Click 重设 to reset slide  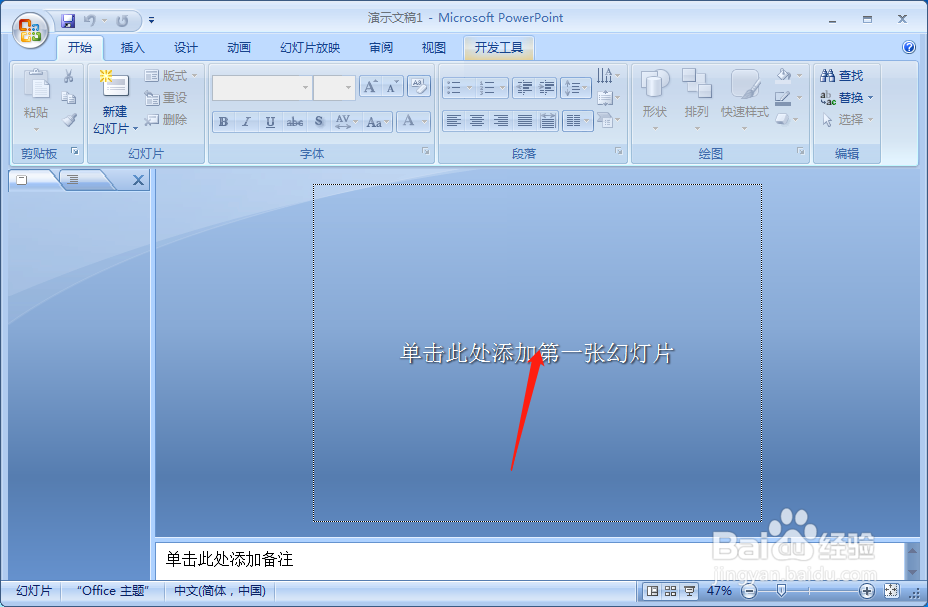tap(166, 98)
